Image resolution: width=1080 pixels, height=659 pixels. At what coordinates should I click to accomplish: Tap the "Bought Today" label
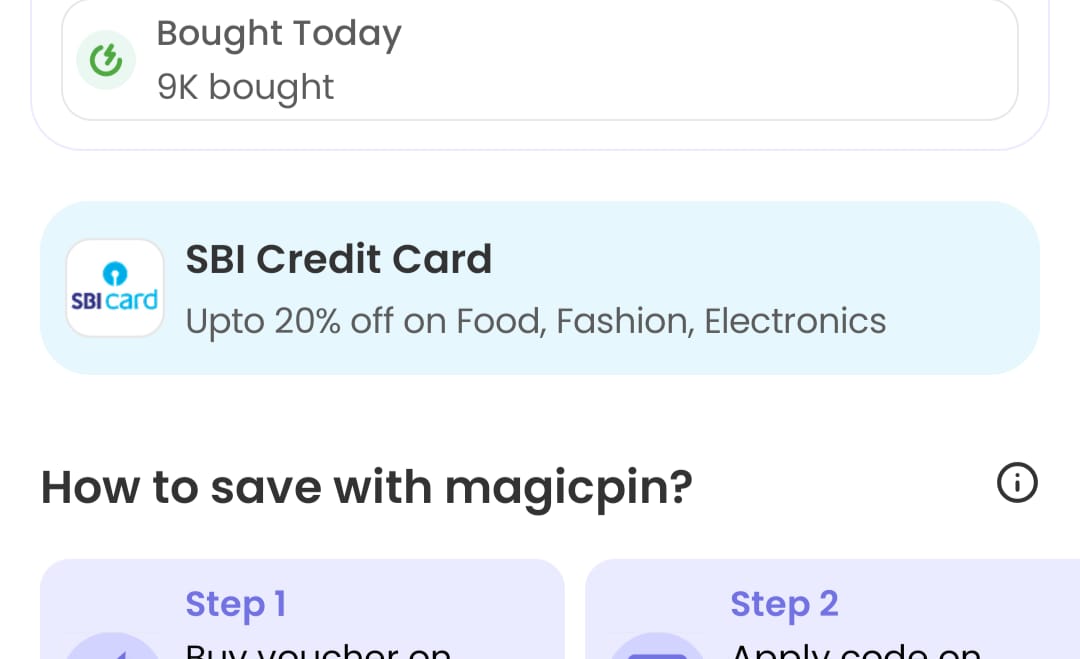pyautogui.click(x=279, y=34)
